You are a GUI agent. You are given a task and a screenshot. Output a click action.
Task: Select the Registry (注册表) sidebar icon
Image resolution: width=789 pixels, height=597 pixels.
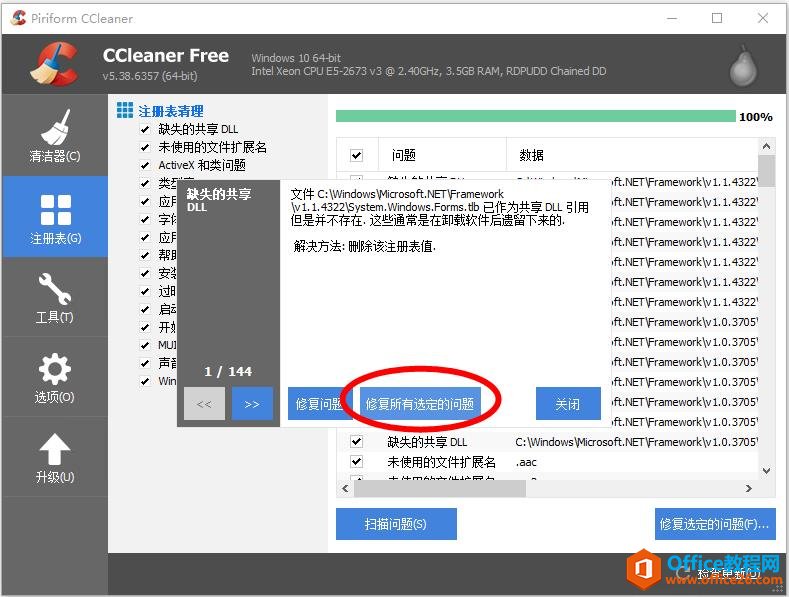pyautogui.click(x=55, y=216)
